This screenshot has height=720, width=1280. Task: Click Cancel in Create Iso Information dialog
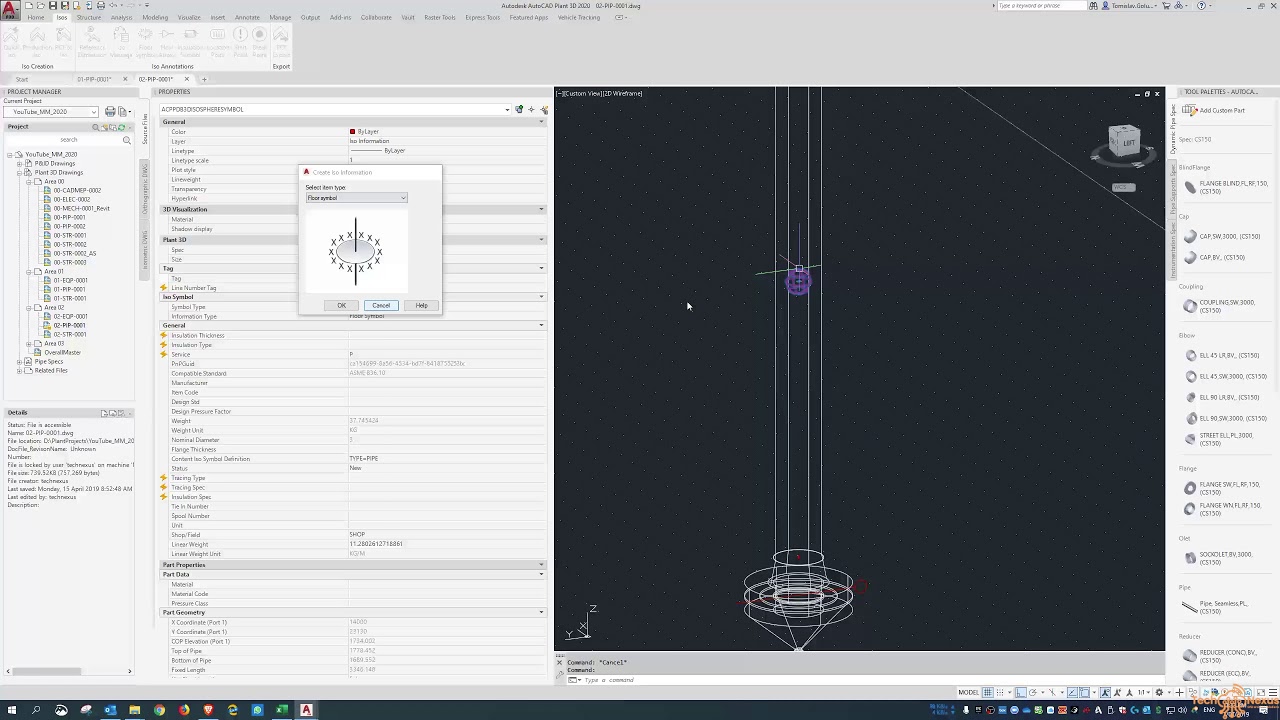[381, 305]
